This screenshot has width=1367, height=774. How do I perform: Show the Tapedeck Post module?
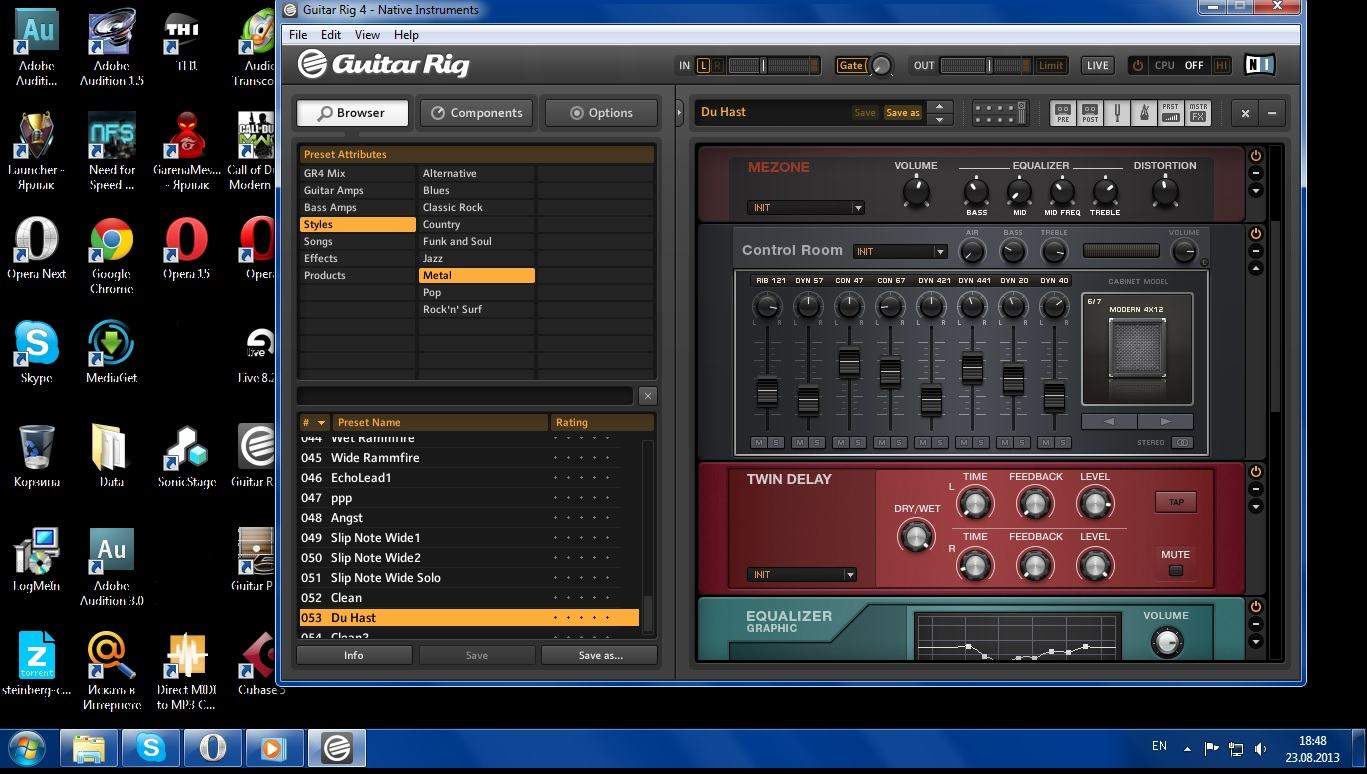pyautogui.click(x=1090, y=113)
